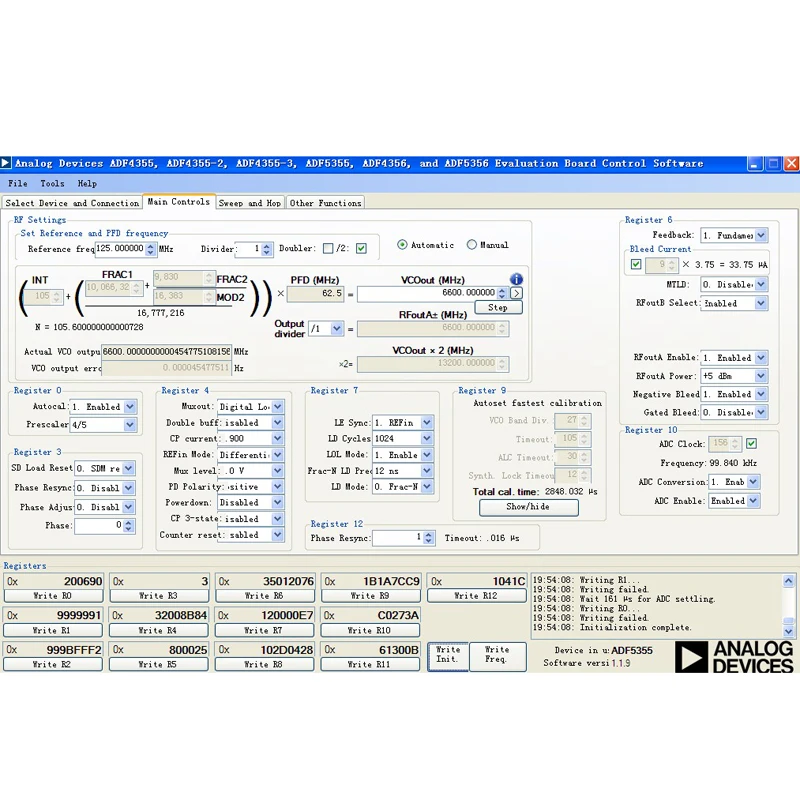This screenshot has width=800, height=800.
Task: Open the Help menu
Action: click(87, 183)
